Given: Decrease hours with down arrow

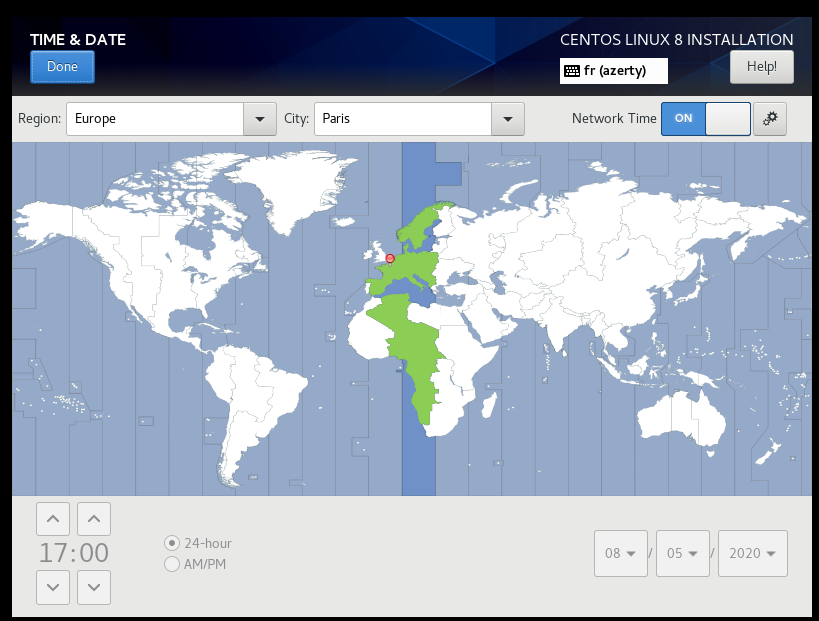Looking at the screenshot, I should (x=53, y=587).
